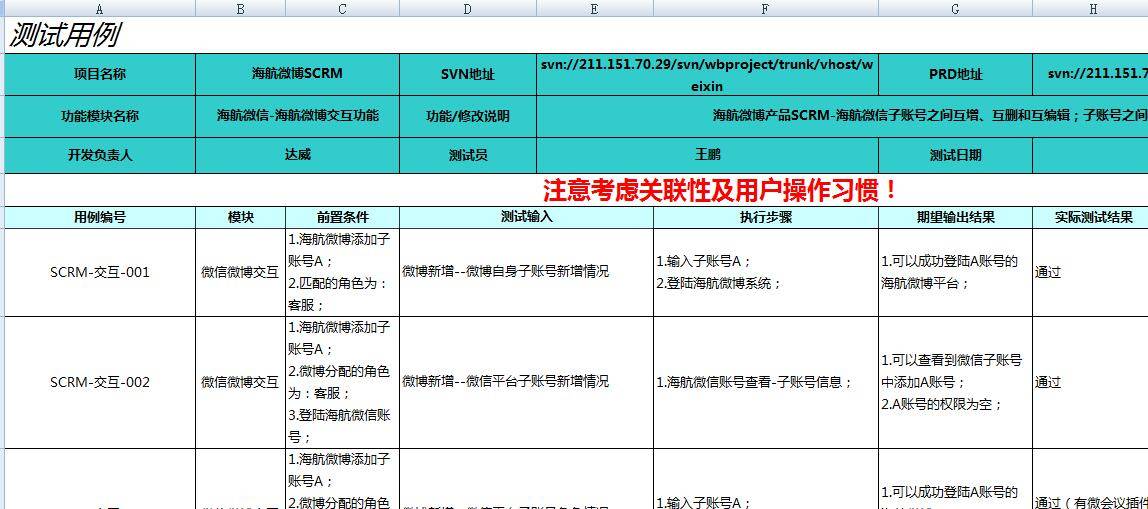Select 微信微博交互 in the SCRM-交互-002 row
This screenshot has width=1148, height=509.
pos(240,382)
